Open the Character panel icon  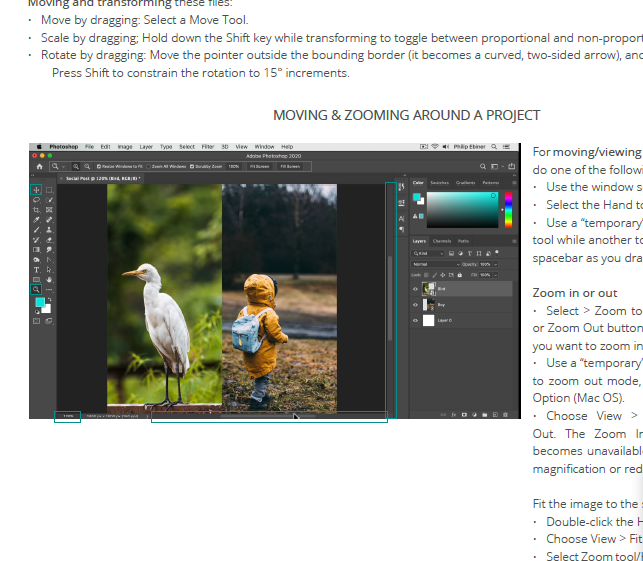pos(401,219)
